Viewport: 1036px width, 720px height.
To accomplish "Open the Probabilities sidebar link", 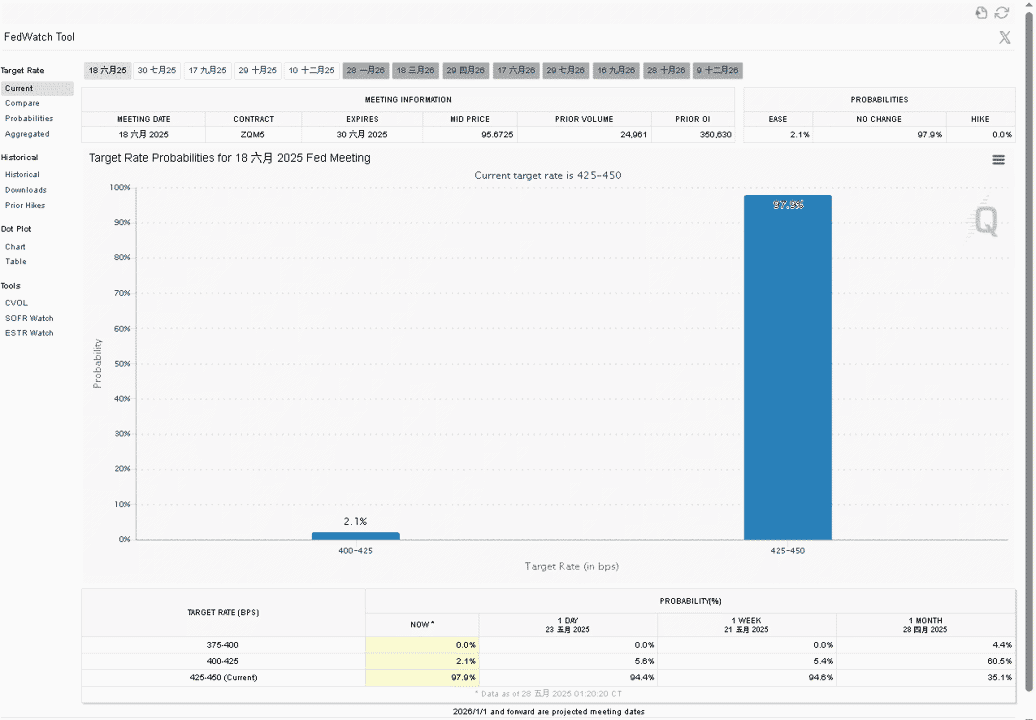I will pyautogui.click(x=29, y=118).
